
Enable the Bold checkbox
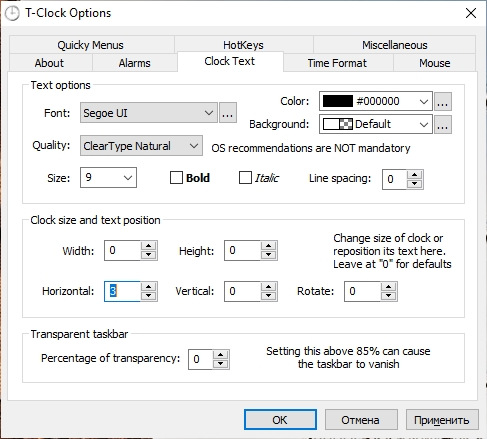pyautogui.click(x=176, y=178)
